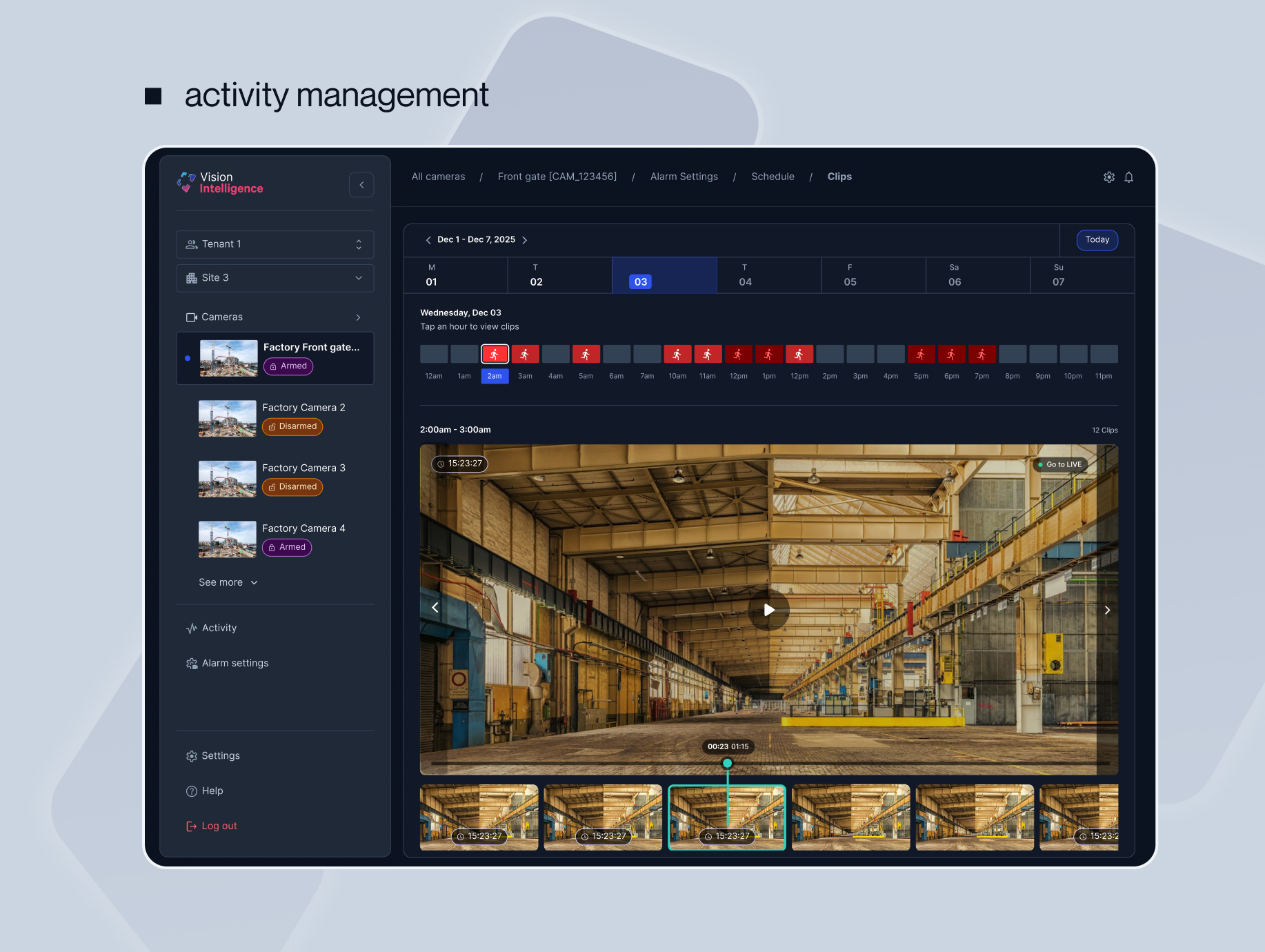
Task: Go to the previous week arrow
Action: (x=428, y=240)
